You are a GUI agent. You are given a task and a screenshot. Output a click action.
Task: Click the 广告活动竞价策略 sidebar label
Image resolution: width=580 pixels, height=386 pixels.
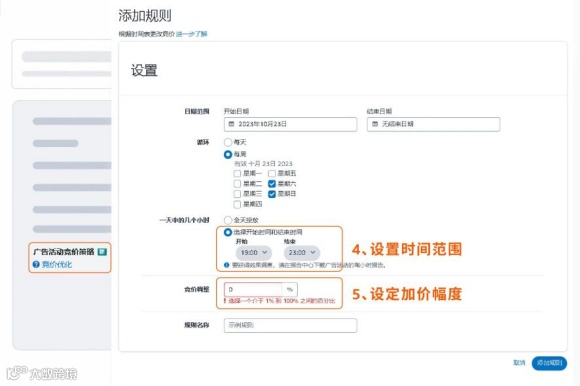pos(64,252)
